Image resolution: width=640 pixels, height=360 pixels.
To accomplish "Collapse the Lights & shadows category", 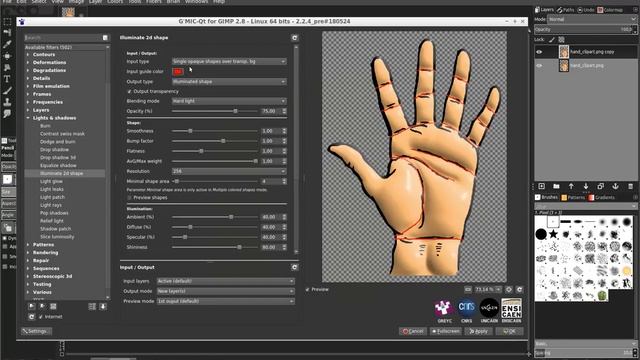I will (28, 118).
